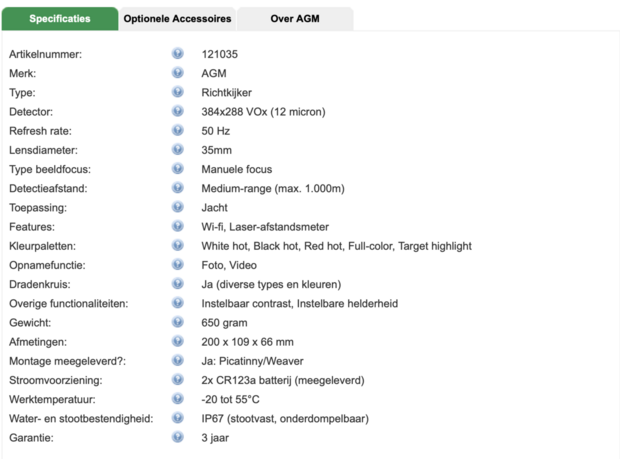The width and height of the screenshot is (620, 459).
Task: Click the help icon next to Artikelnummer
Action: (x=177, y=54)
